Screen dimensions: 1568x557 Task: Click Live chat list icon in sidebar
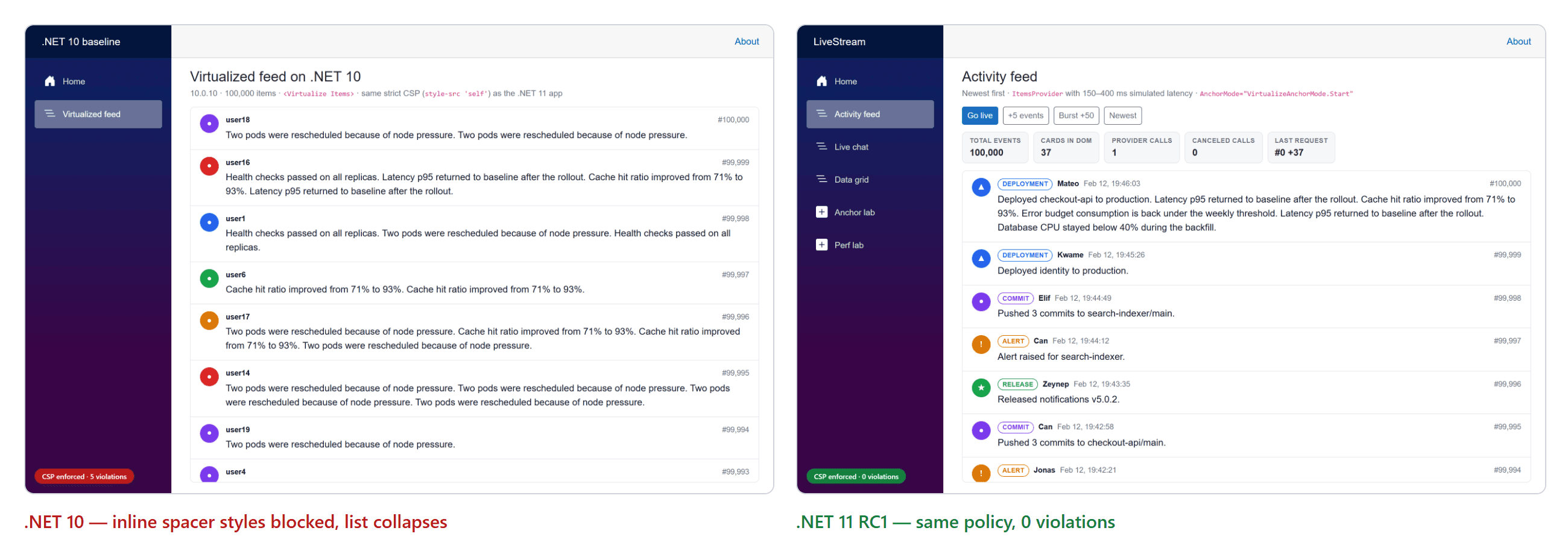point(822,146)
